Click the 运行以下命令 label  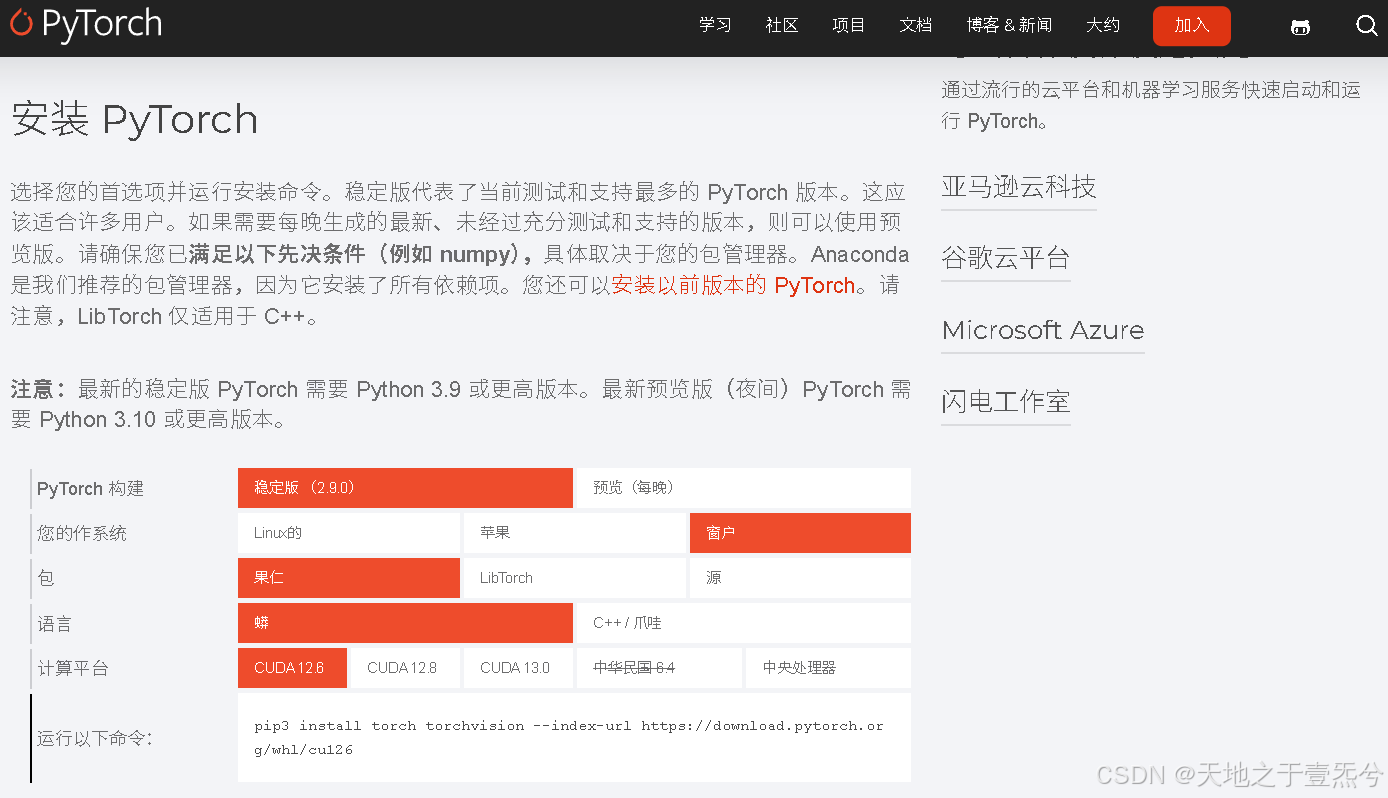[95, 739]
